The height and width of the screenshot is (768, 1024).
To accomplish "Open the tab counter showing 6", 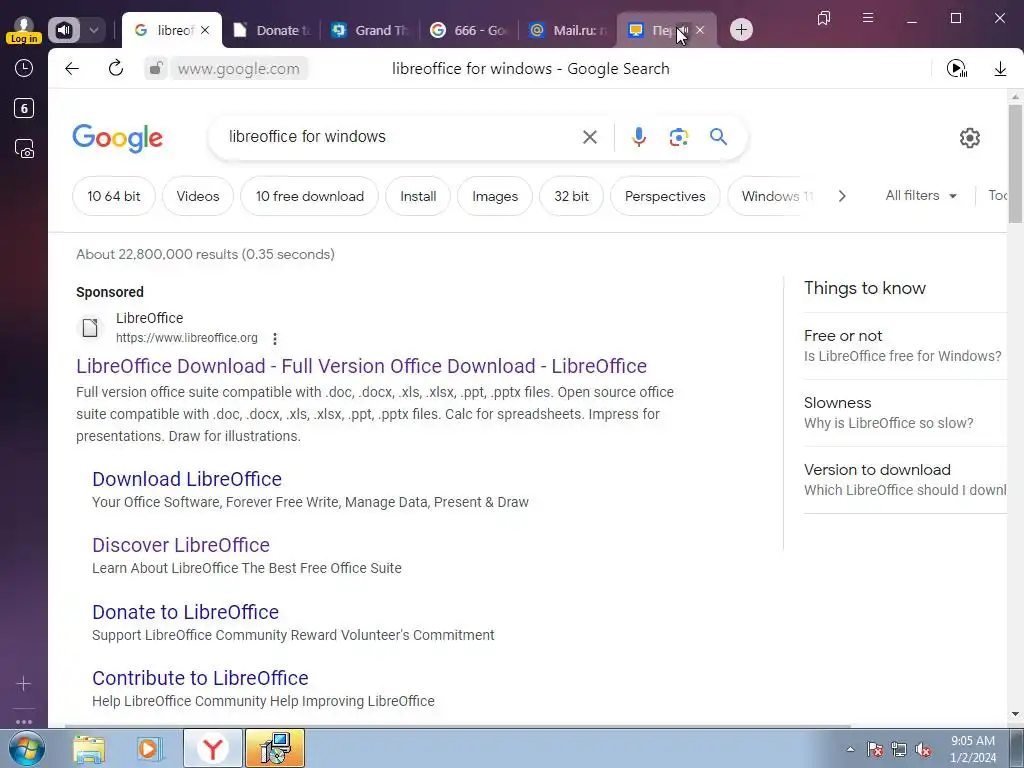I will pos(24,108).
